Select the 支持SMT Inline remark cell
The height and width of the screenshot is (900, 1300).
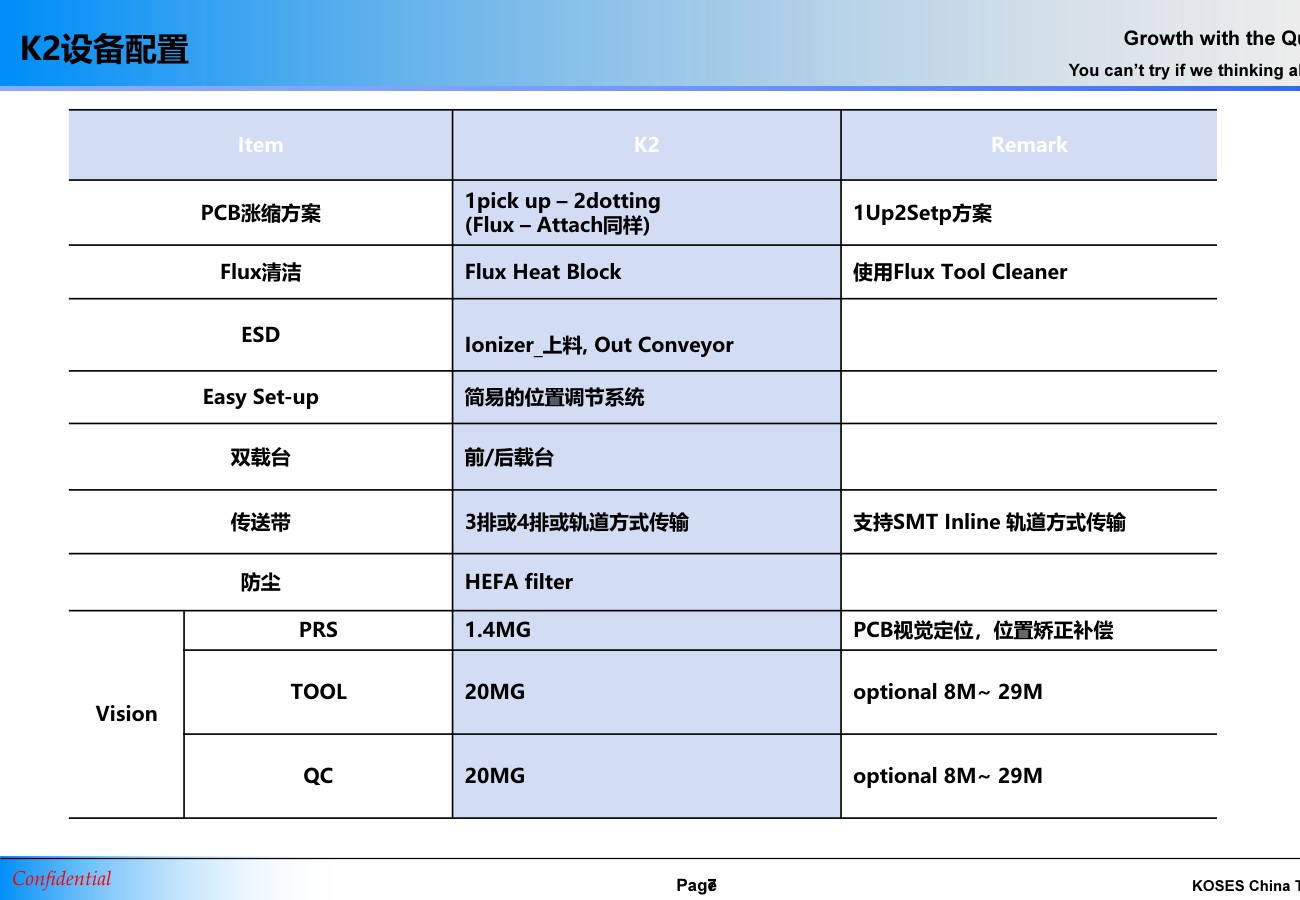pos(988,522)
